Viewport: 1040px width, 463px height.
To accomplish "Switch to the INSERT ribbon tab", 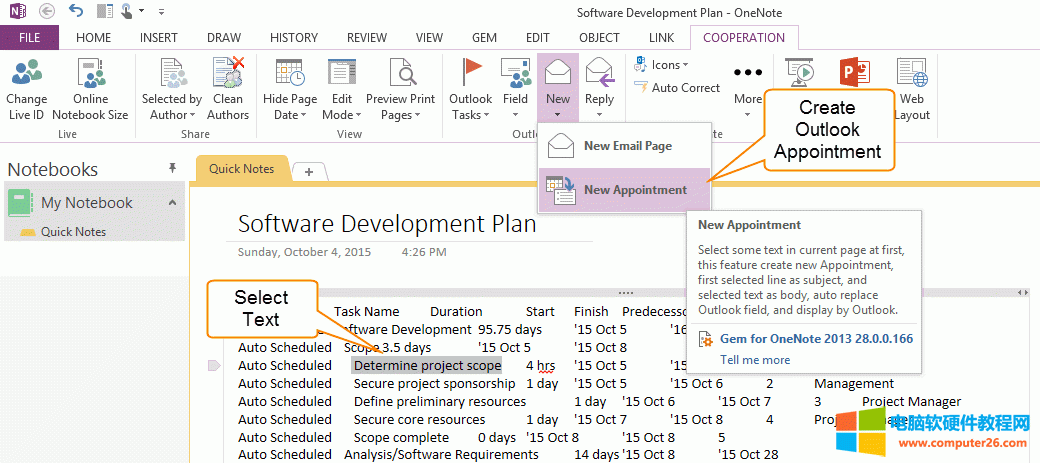I will coord(159,38).
